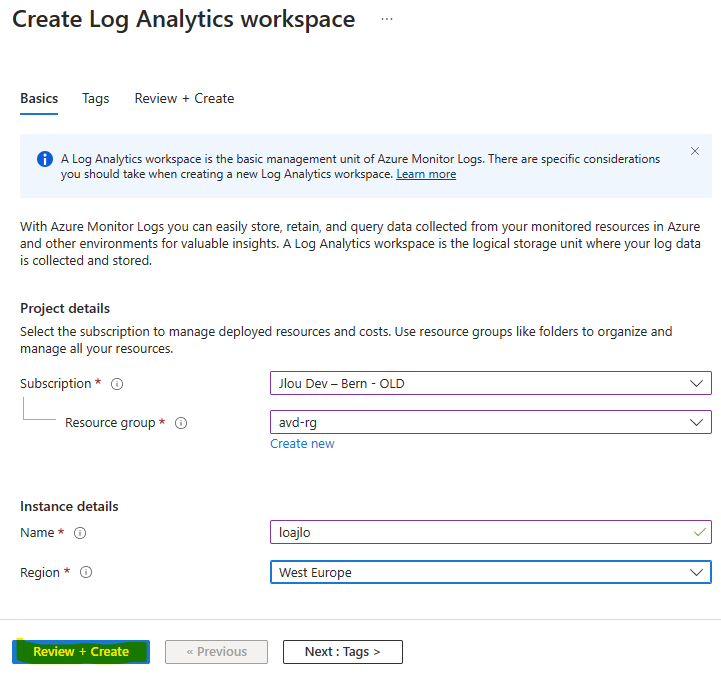Expand the Region dropdown showing West Europe

point(696,573)
